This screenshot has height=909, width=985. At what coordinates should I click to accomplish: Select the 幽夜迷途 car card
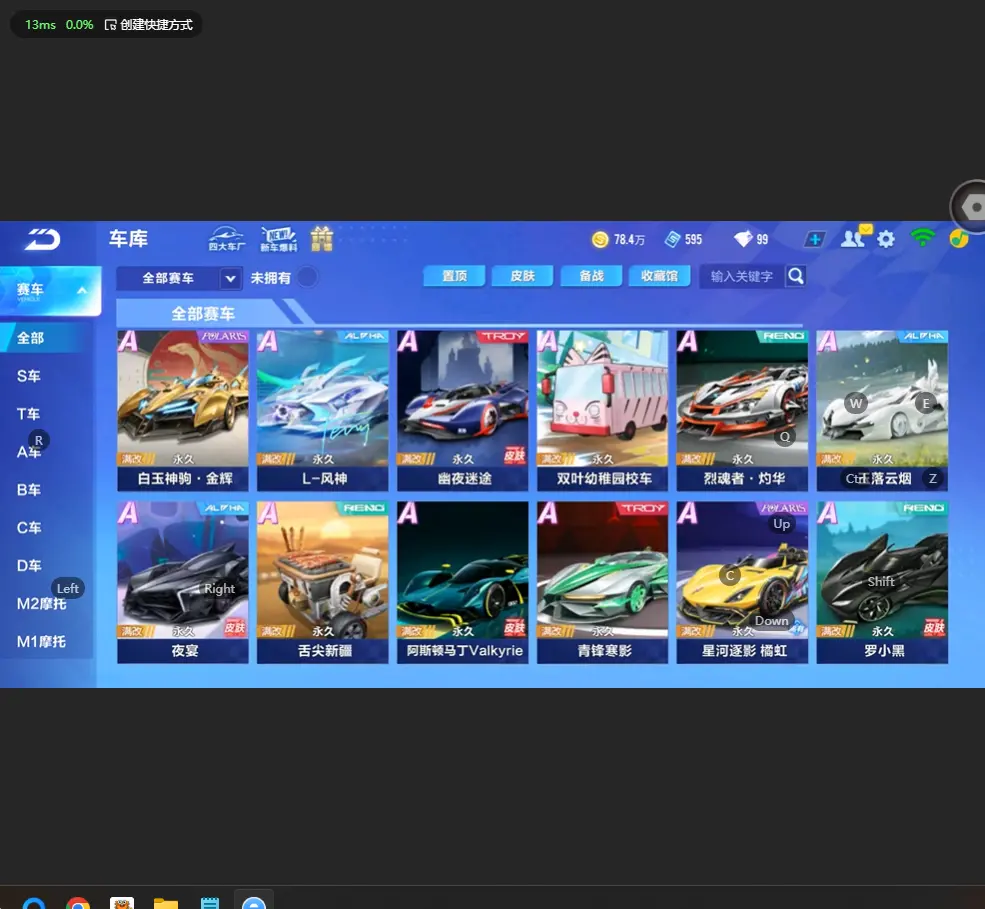463,411
